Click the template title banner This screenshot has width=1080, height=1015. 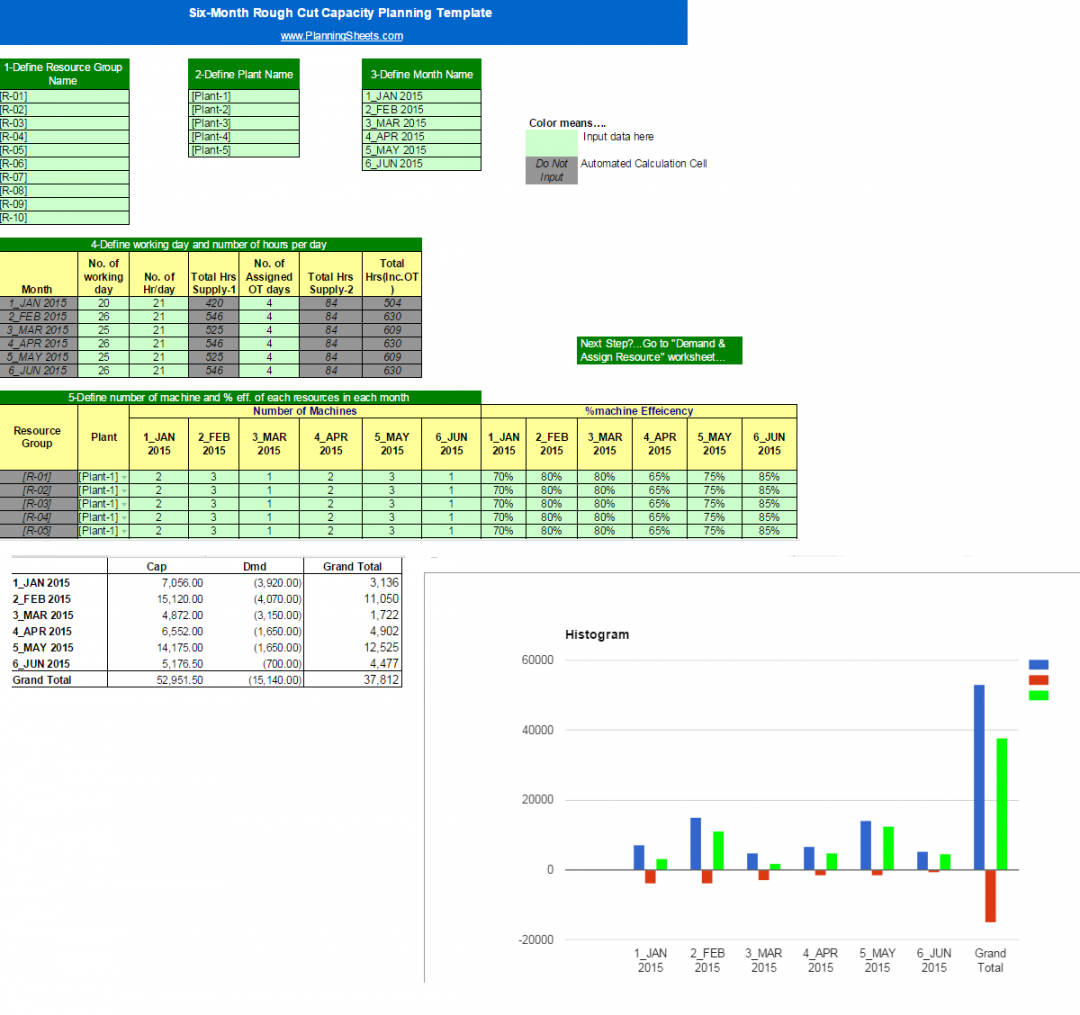(x=341, y=14)
